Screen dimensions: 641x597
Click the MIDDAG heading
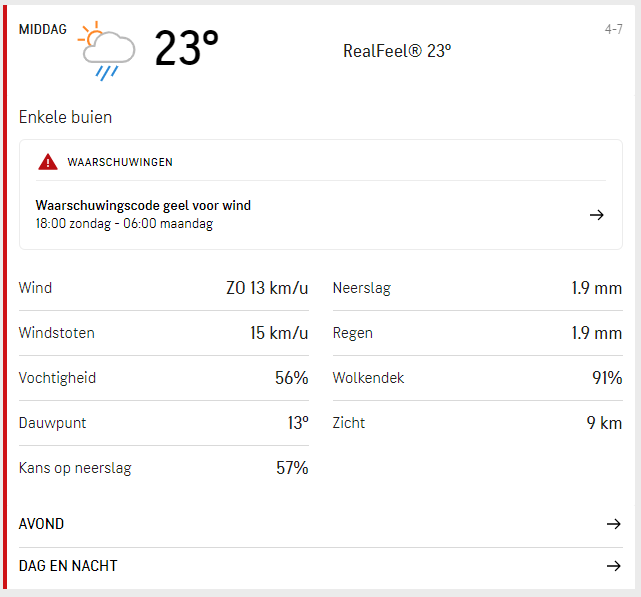tap(43, 30)
